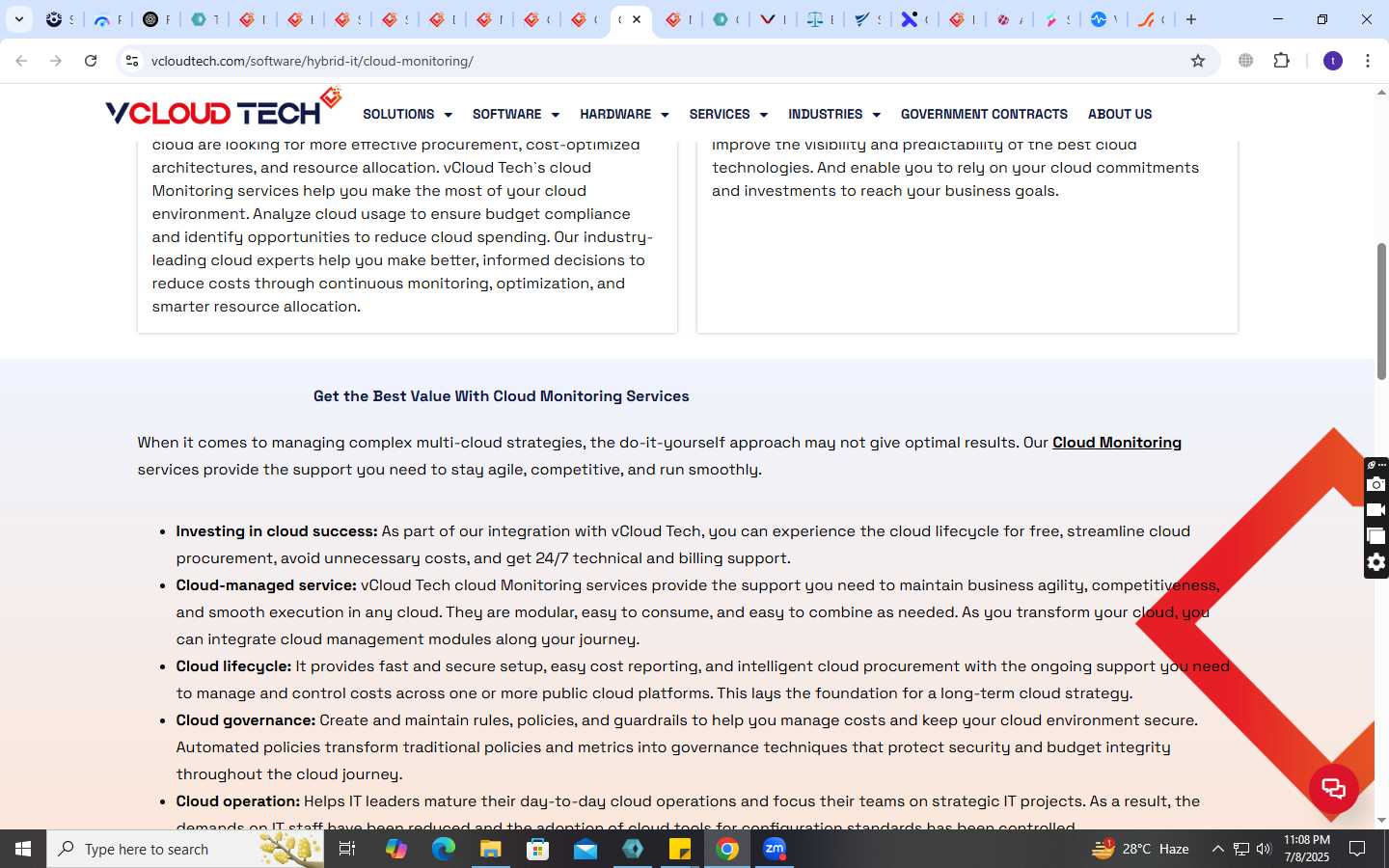Go back to the previous page
1389x868 pixels.
click(21, 61)
